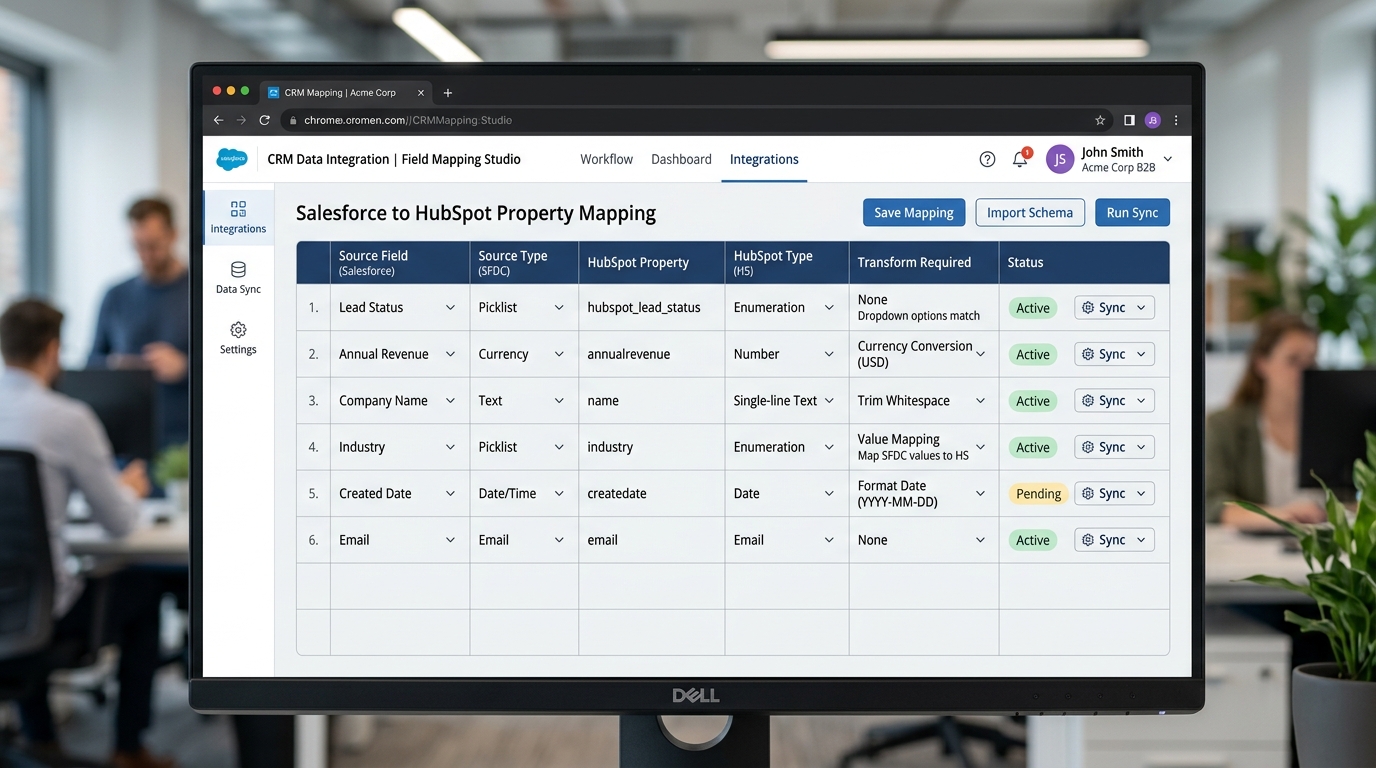Click Active status badge in Email row

[1033, 540]
